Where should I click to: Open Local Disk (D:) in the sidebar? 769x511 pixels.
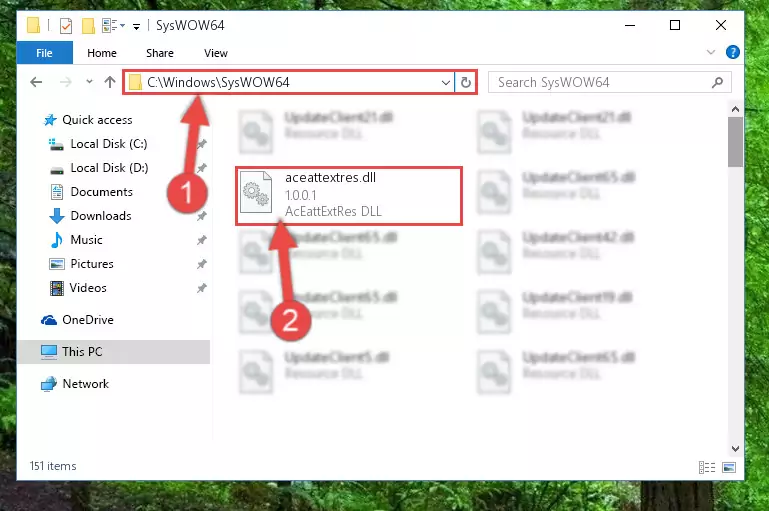(99, 168)
